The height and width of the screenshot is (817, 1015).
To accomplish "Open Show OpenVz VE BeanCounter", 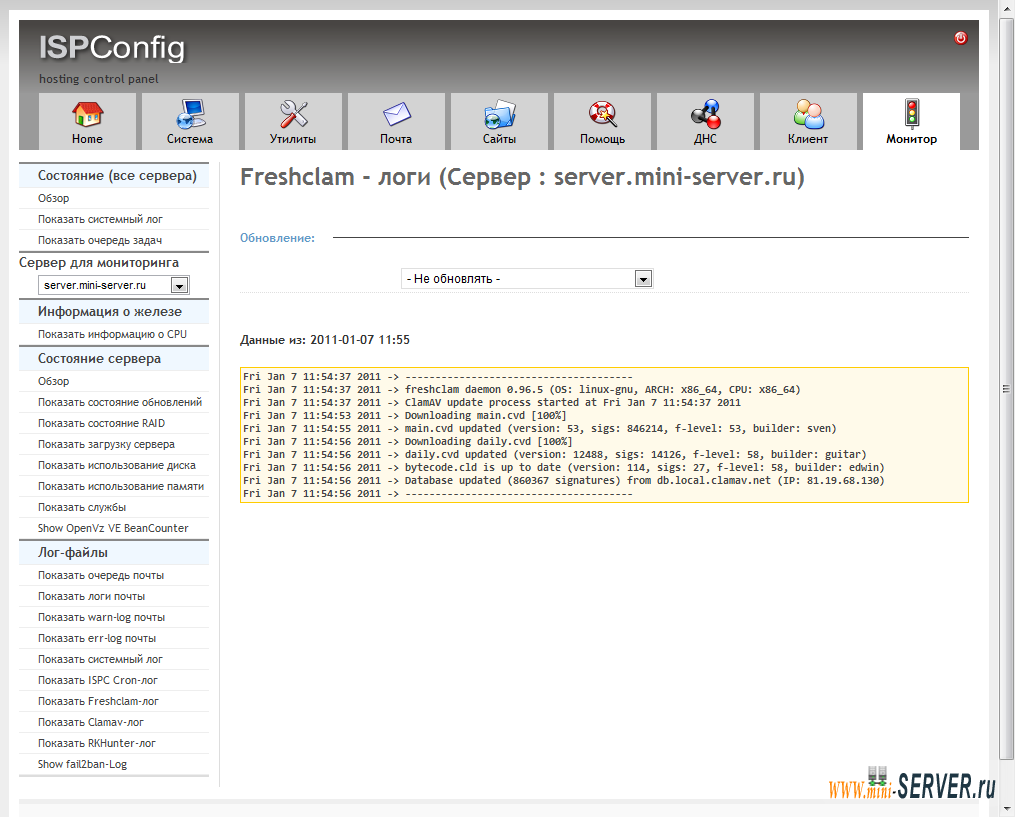I will point(113,528).
